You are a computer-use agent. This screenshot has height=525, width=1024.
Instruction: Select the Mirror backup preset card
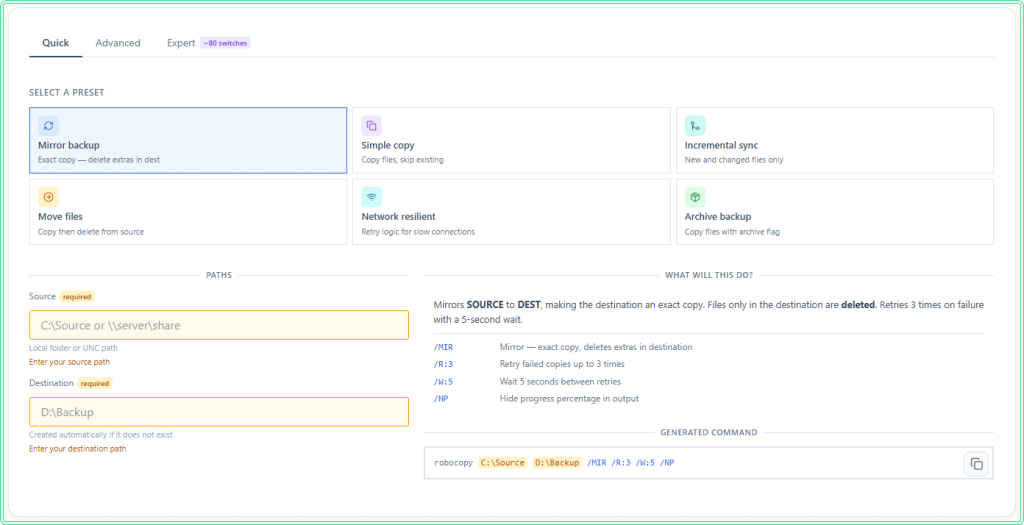(188, 140)
